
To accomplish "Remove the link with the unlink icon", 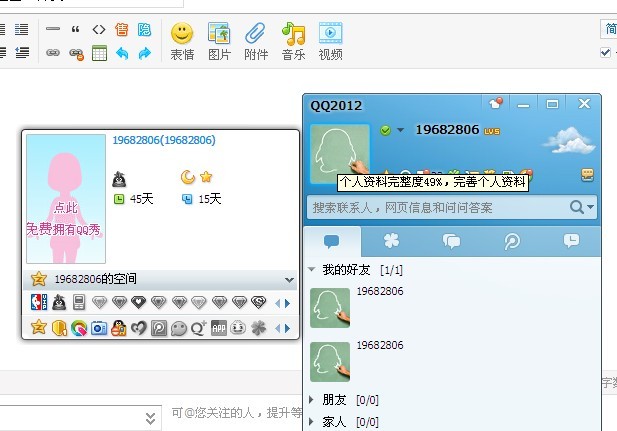I will pyautogui.click(x=76, y=54).
